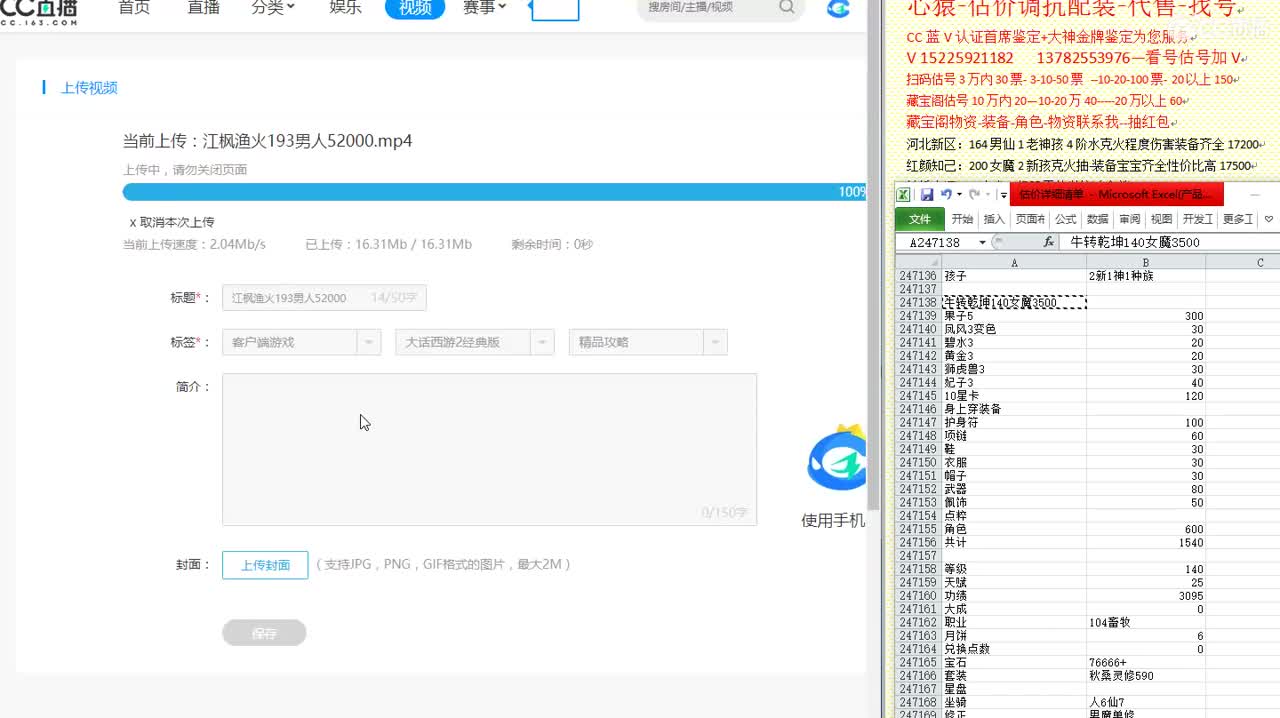Click the blue CC avatar icon in header

839,9
